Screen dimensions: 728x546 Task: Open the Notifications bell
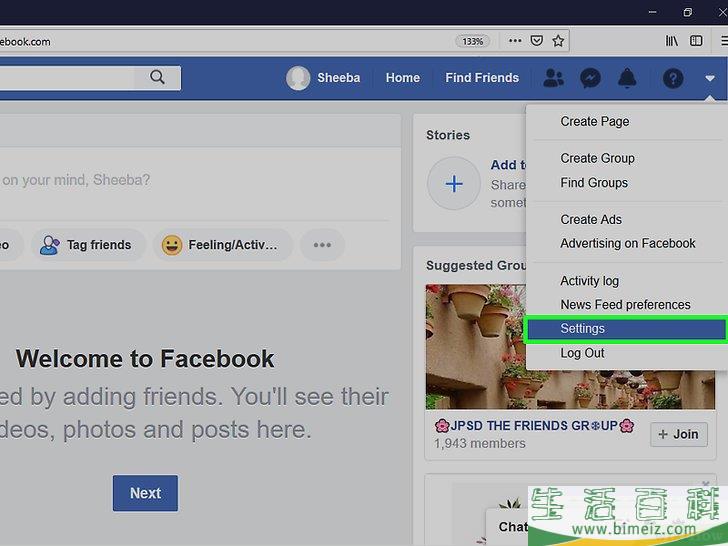pos(627,78)
